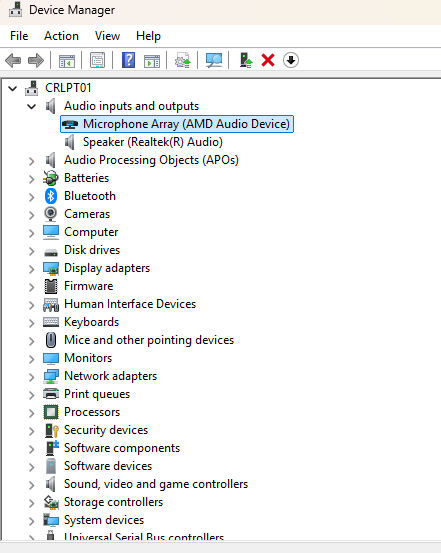Collapse Audio inputs and outputs node
The height and width of the screenshot is (553, 441).
click(x=32, y=106)
